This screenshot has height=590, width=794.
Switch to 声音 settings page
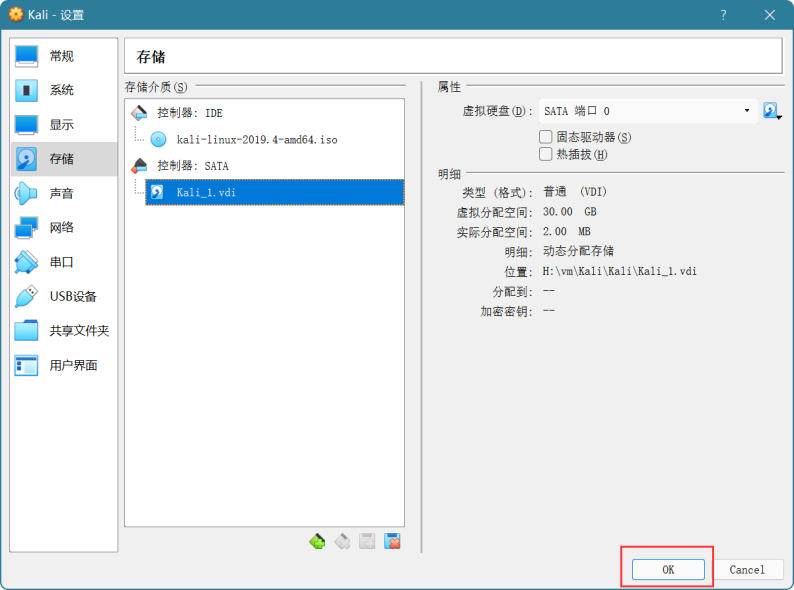tap(62, 193)
